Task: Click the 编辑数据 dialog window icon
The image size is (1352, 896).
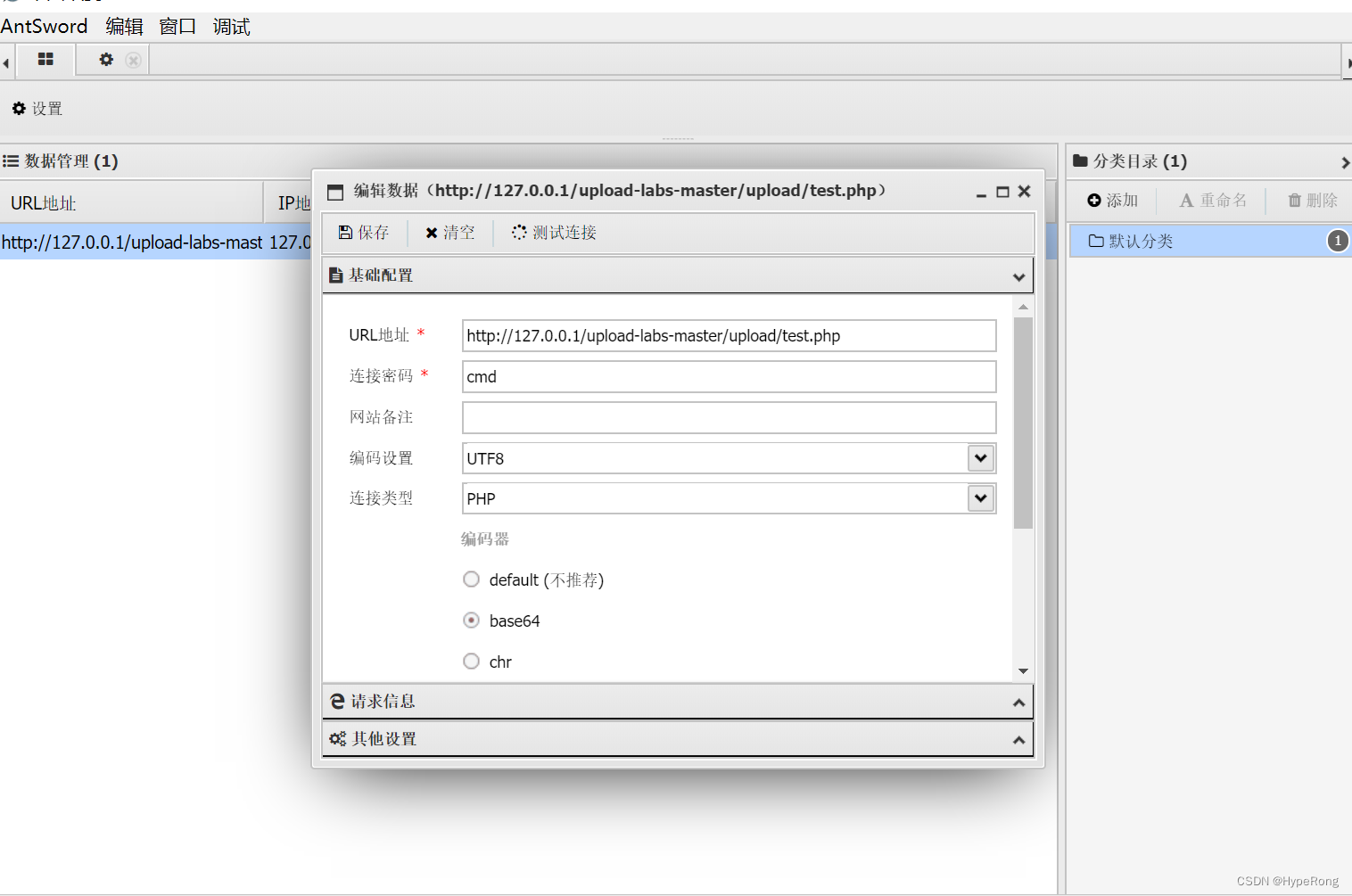Action: pyautogui.click(x=335, y=192)
